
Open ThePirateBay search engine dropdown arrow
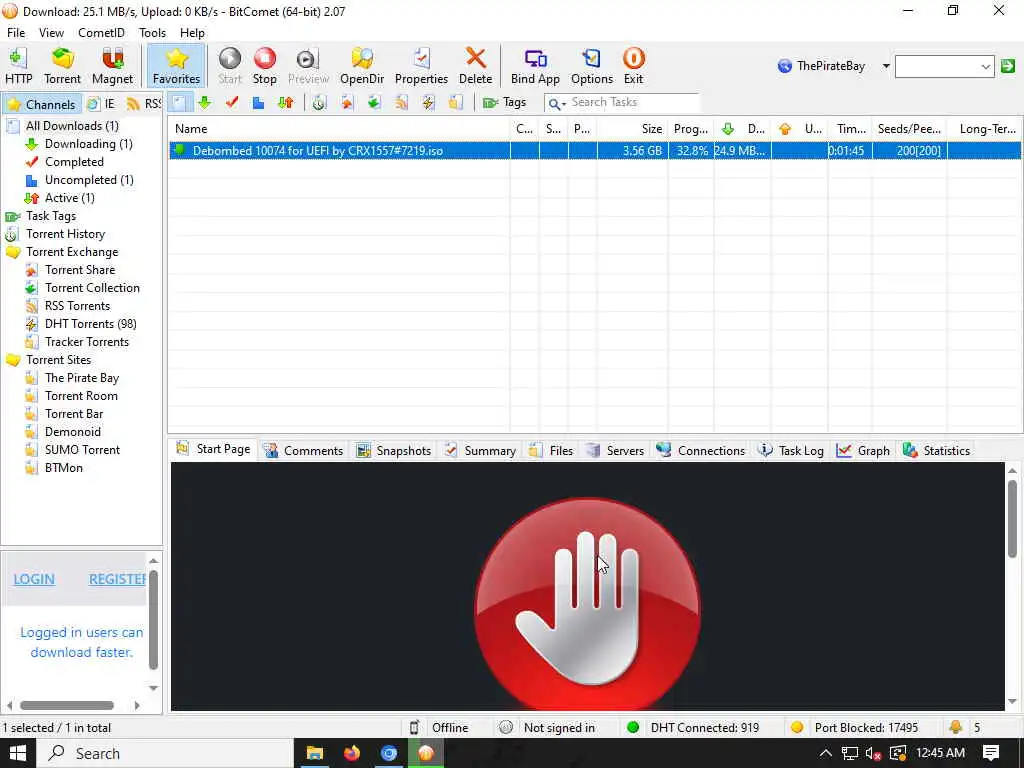(x=886, y=66)
